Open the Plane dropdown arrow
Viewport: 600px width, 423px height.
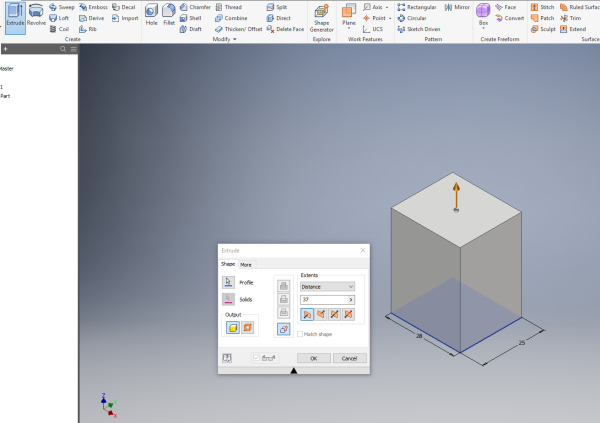349,29
